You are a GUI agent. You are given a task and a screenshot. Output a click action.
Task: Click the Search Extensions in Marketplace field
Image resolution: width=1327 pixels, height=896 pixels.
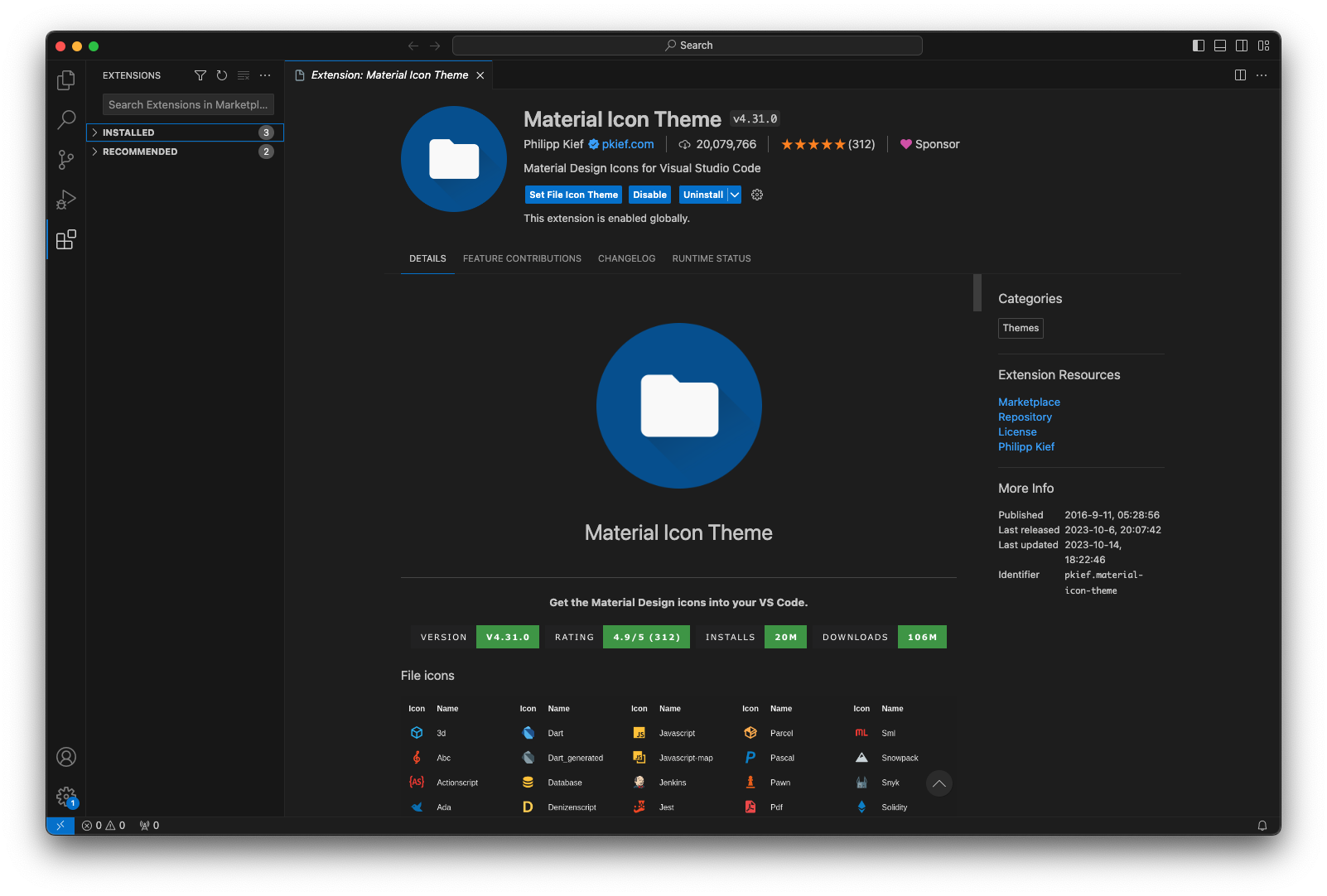pos(188,105)
